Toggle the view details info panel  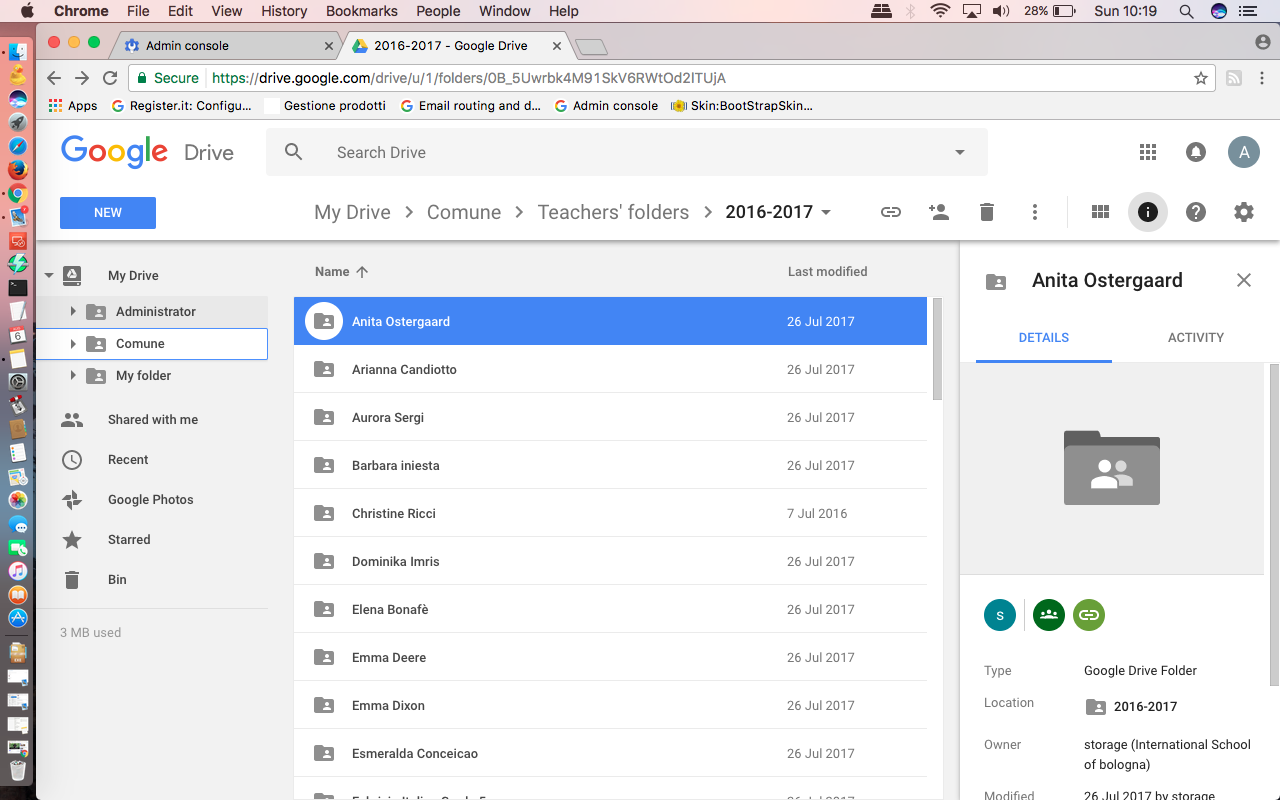(x=1148, y=212)
